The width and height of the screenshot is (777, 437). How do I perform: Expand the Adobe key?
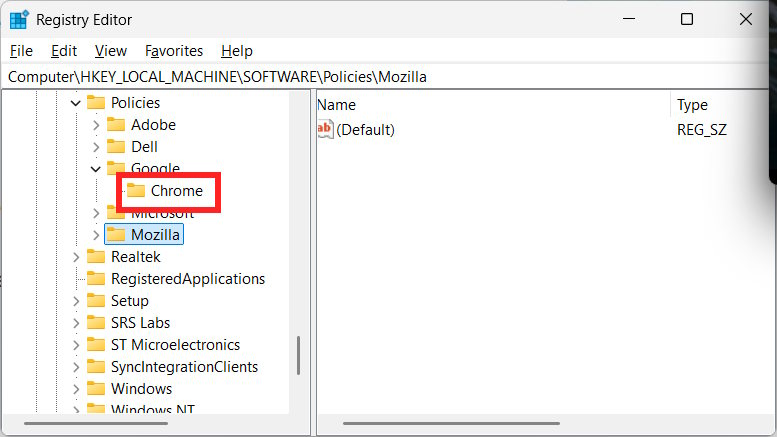coord(96,125)
